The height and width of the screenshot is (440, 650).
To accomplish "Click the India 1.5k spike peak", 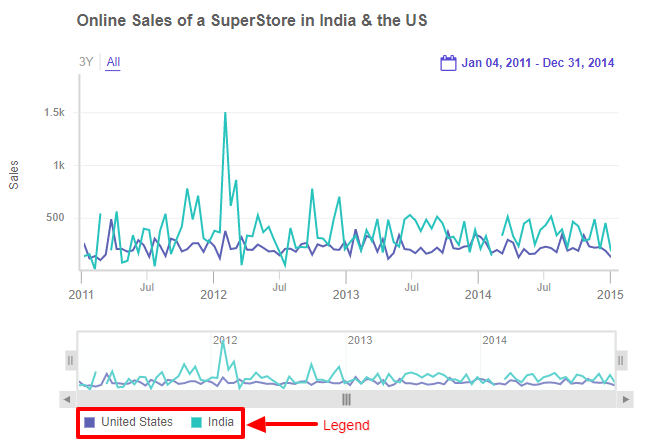I will (225, 113).
